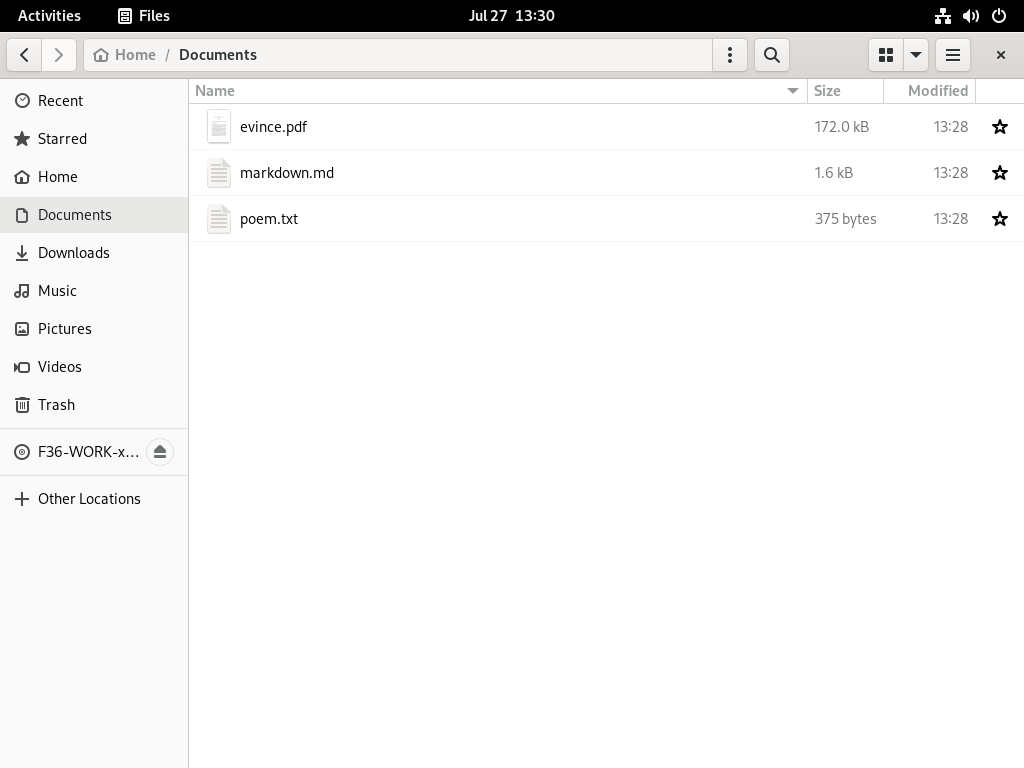The height and width of the screenshot is (768, 1024).
Task: Open search with the magnifier icon
Action: pos(772,55)
